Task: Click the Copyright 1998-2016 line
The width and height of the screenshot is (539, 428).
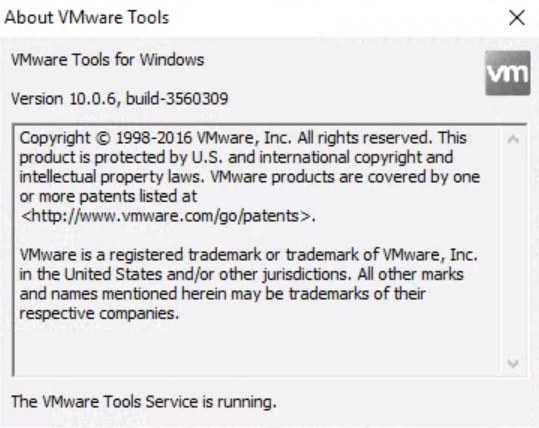Action: click(x=243, y=138)
